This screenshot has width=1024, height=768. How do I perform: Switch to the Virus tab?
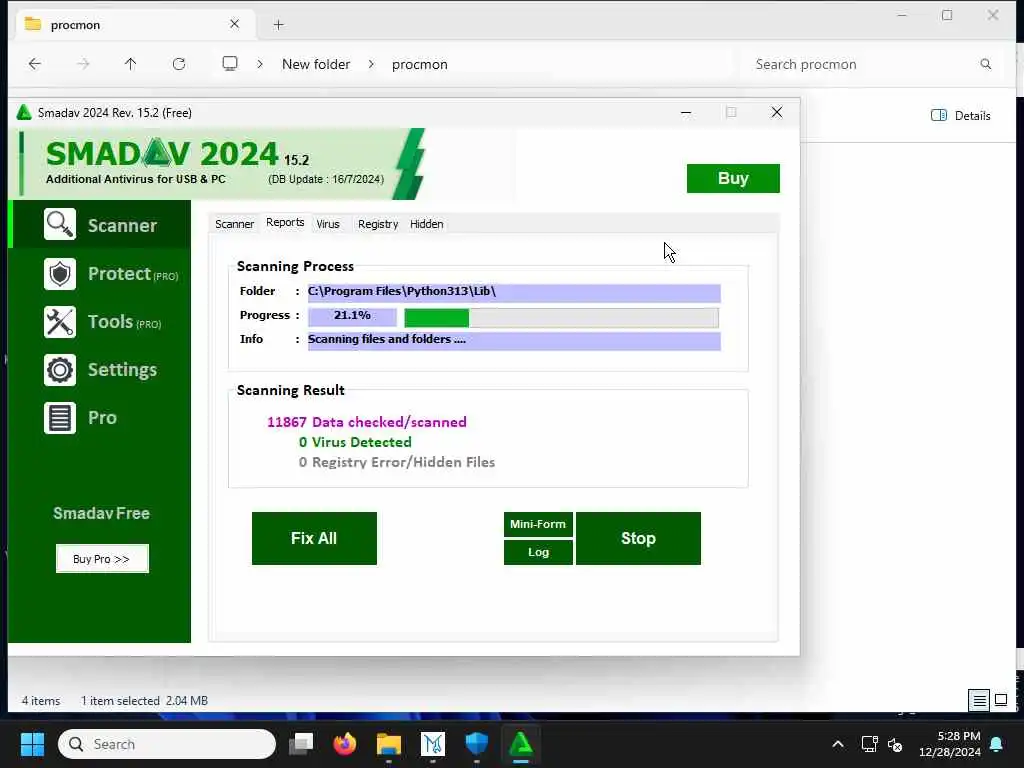328,224
